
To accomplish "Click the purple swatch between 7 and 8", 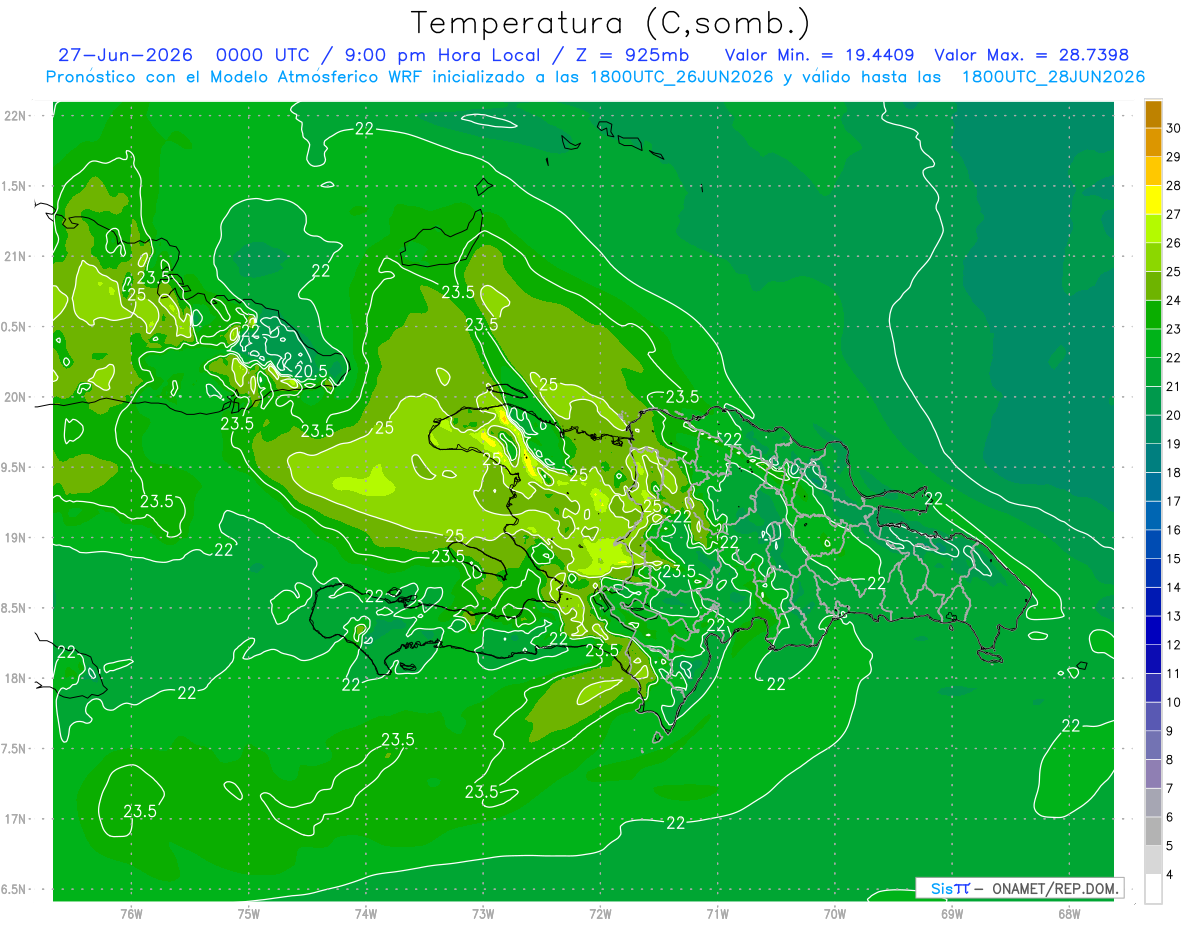I will [1153, 775].
